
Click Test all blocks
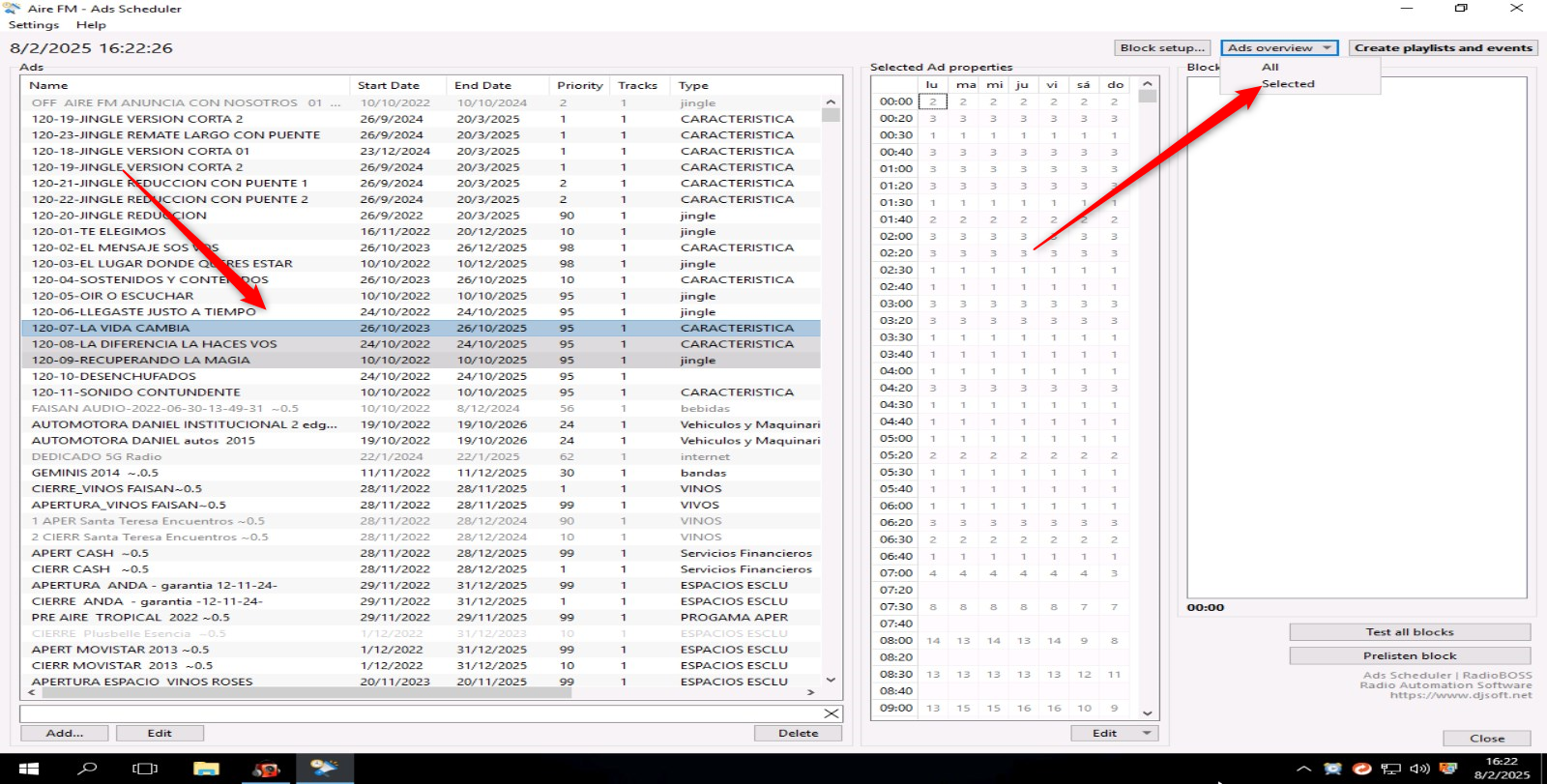click(1410, 632)
